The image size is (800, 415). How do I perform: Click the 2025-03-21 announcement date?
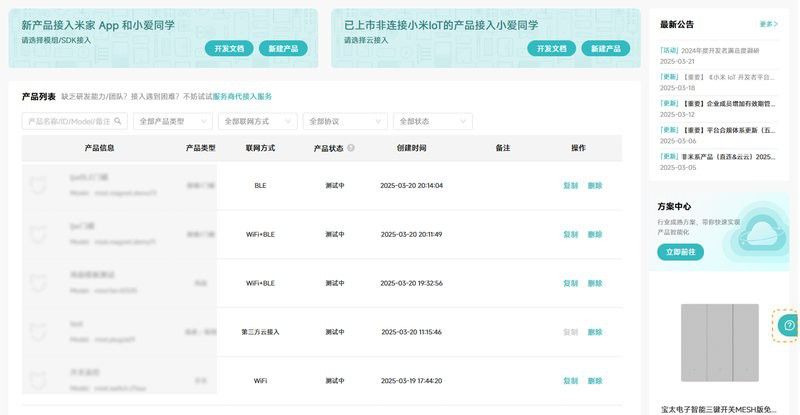(x=677, y=61)
